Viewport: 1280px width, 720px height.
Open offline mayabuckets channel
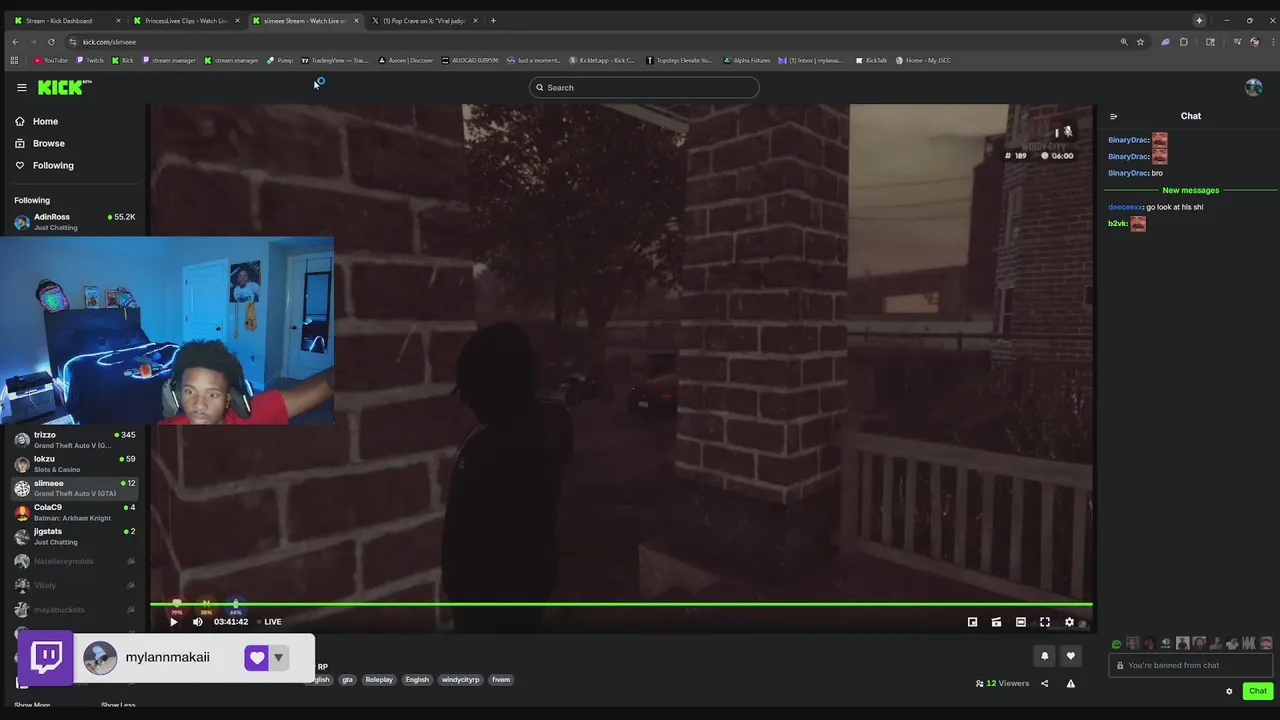point(74,609)
